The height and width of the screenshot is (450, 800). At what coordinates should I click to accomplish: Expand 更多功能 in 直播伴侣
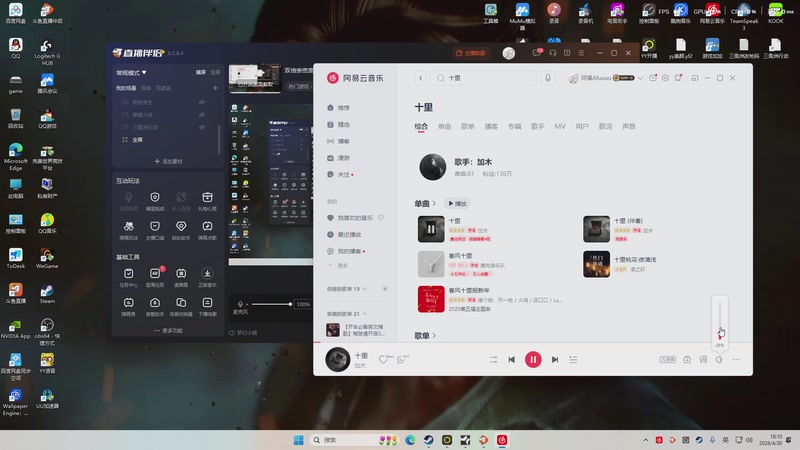[x=168, y=331]
